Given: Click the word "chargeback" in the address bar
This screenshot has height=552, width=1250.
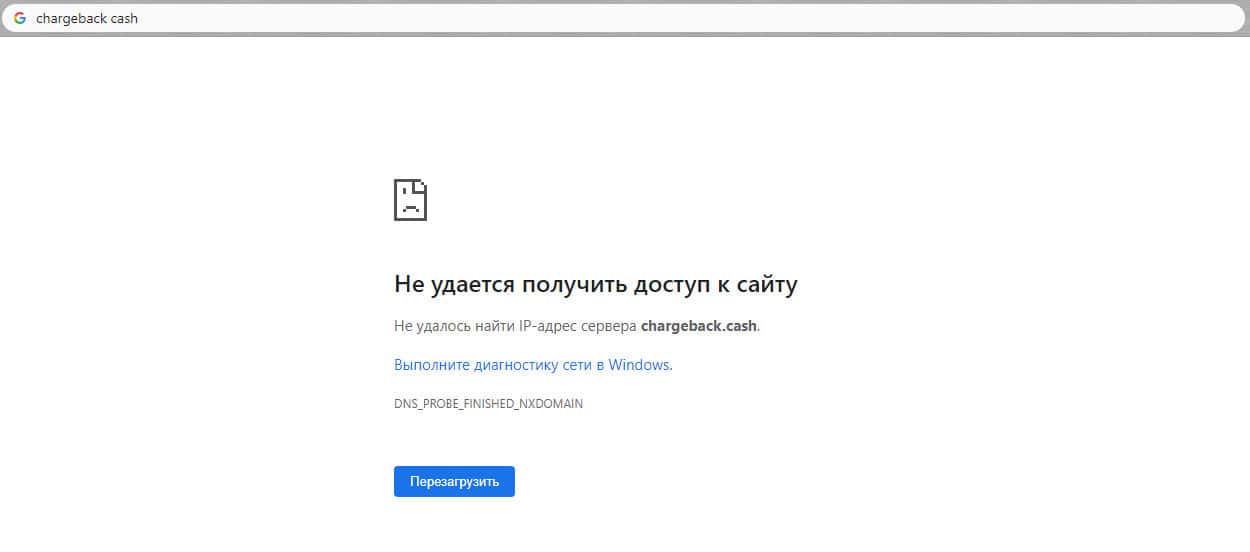Looking at the screenshot, I should 71,18.
